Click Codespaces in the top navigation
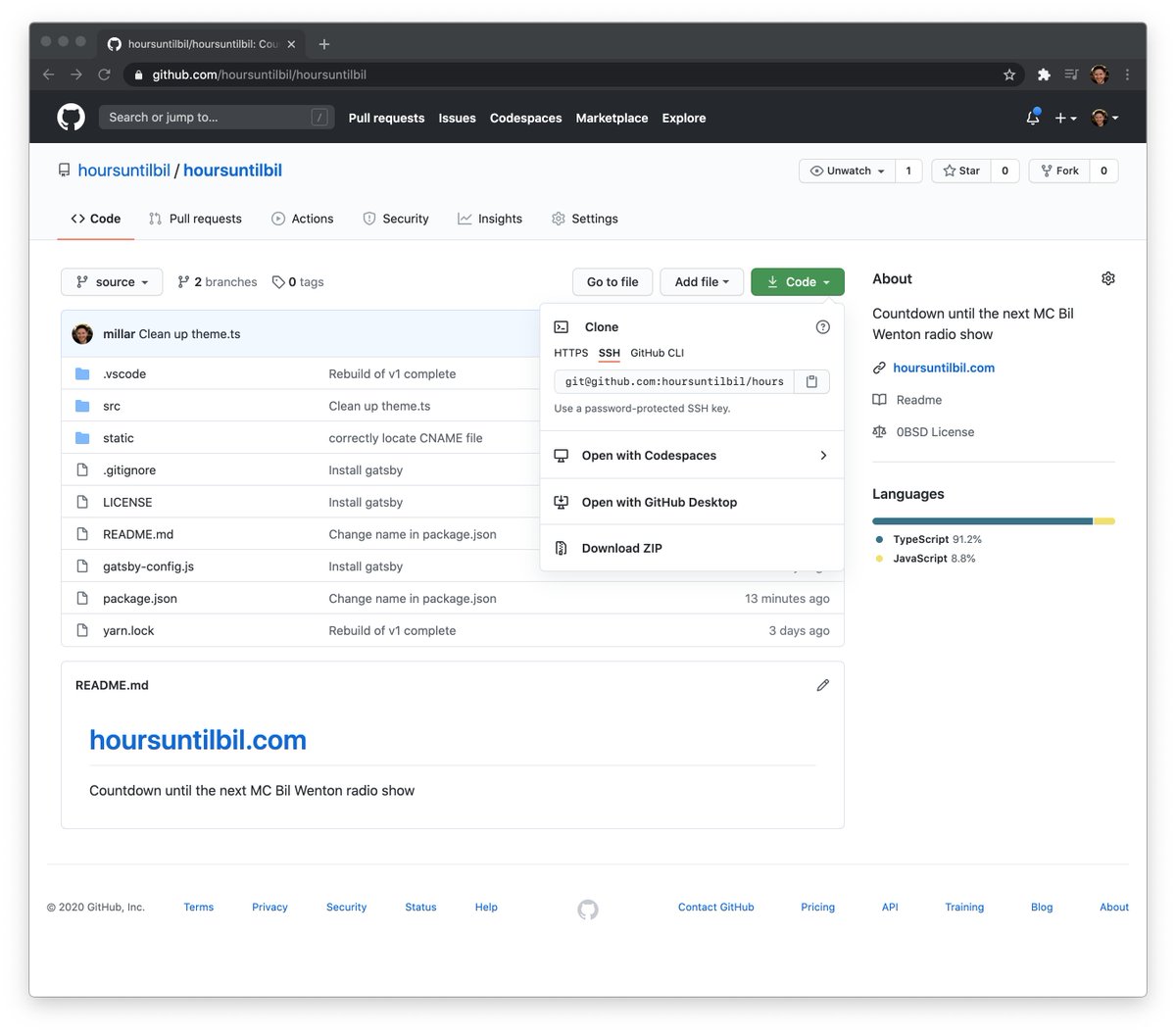Viewport: 1176px width, 1033px height. pyautogui.click(x=525, y=118)
